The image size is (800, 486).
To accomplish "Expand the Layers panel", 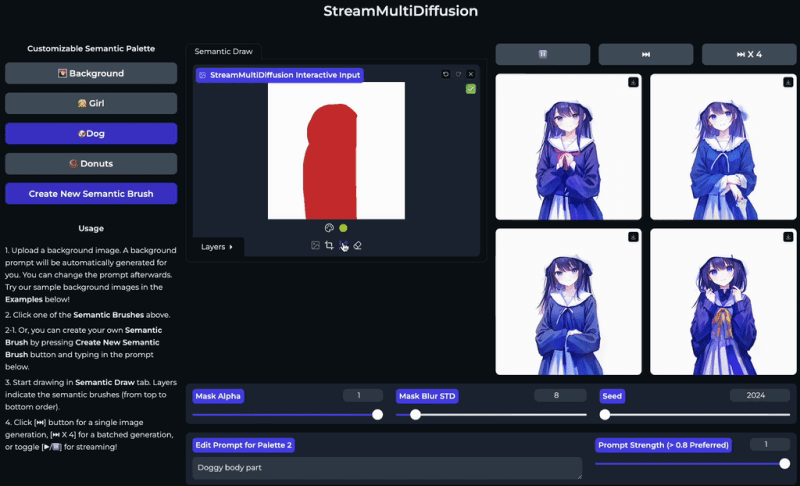I will point(217,246).
